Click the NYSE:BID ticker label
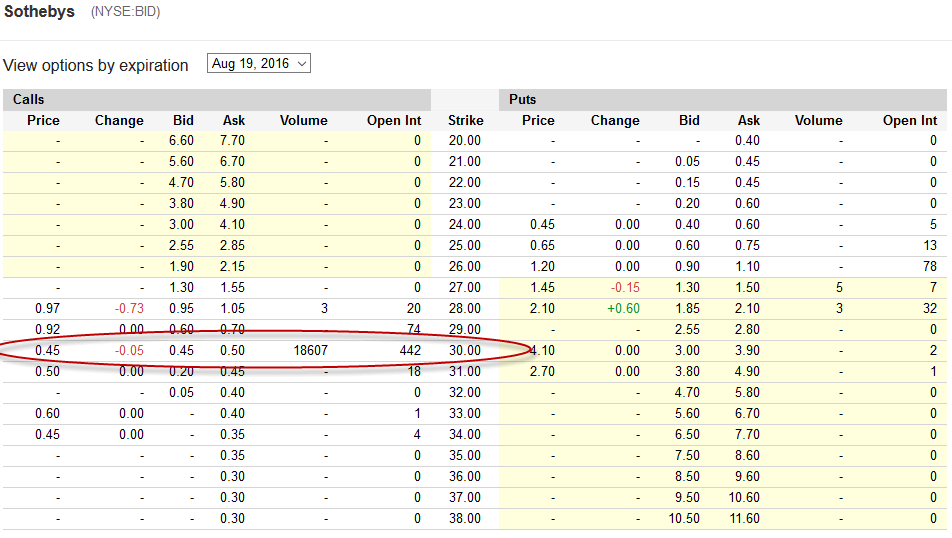 coord(126,12)
